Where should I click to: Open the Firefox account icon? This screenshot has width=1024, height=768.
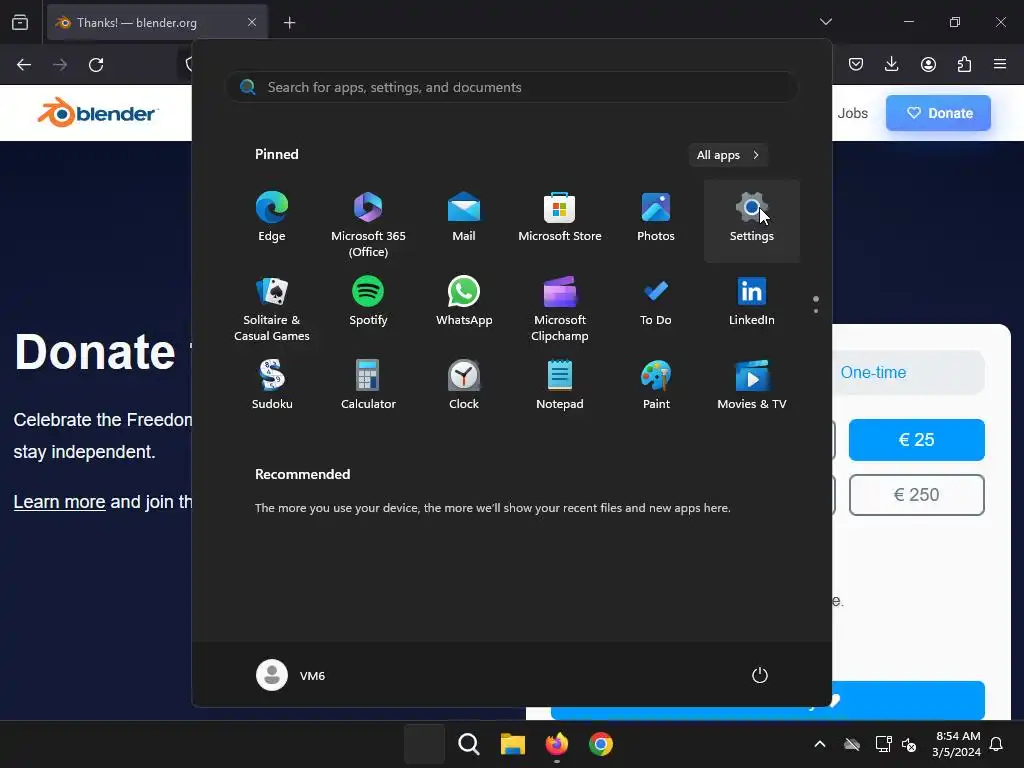click(928, 64)
